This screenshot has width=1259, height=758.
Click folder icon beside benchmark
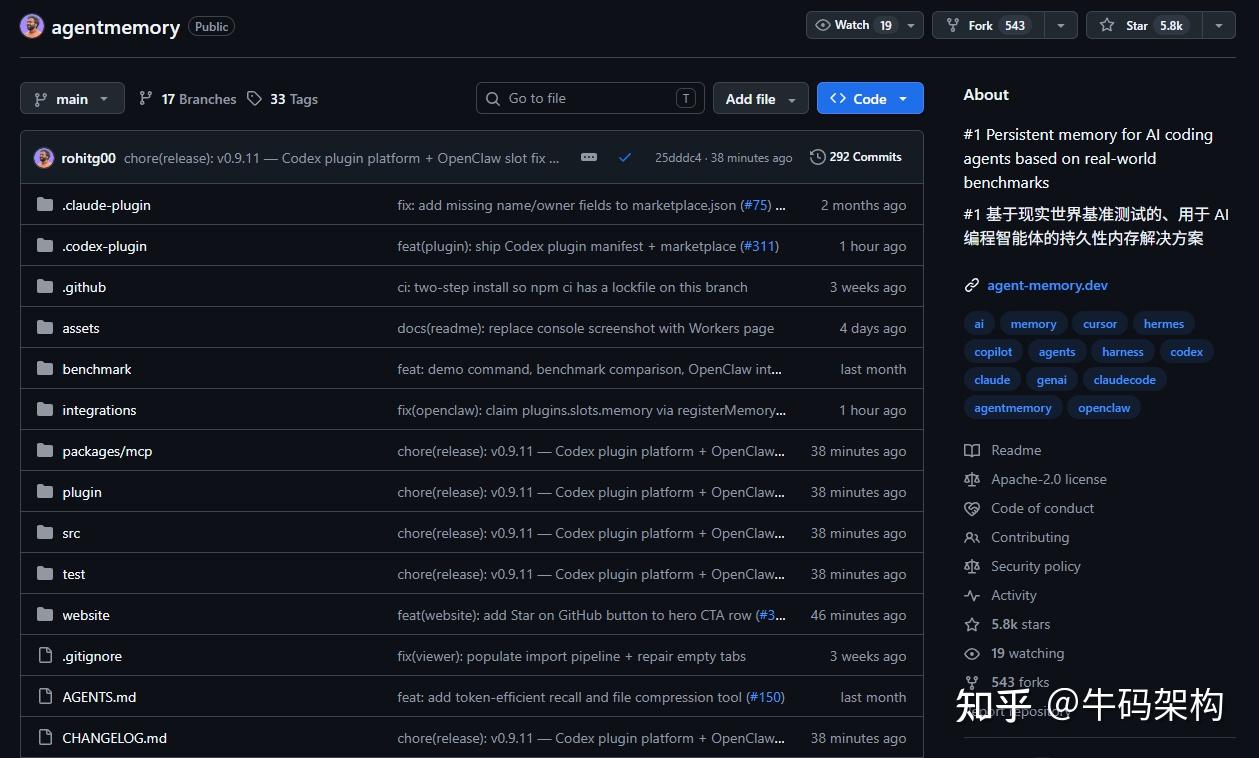coord(44,369)
